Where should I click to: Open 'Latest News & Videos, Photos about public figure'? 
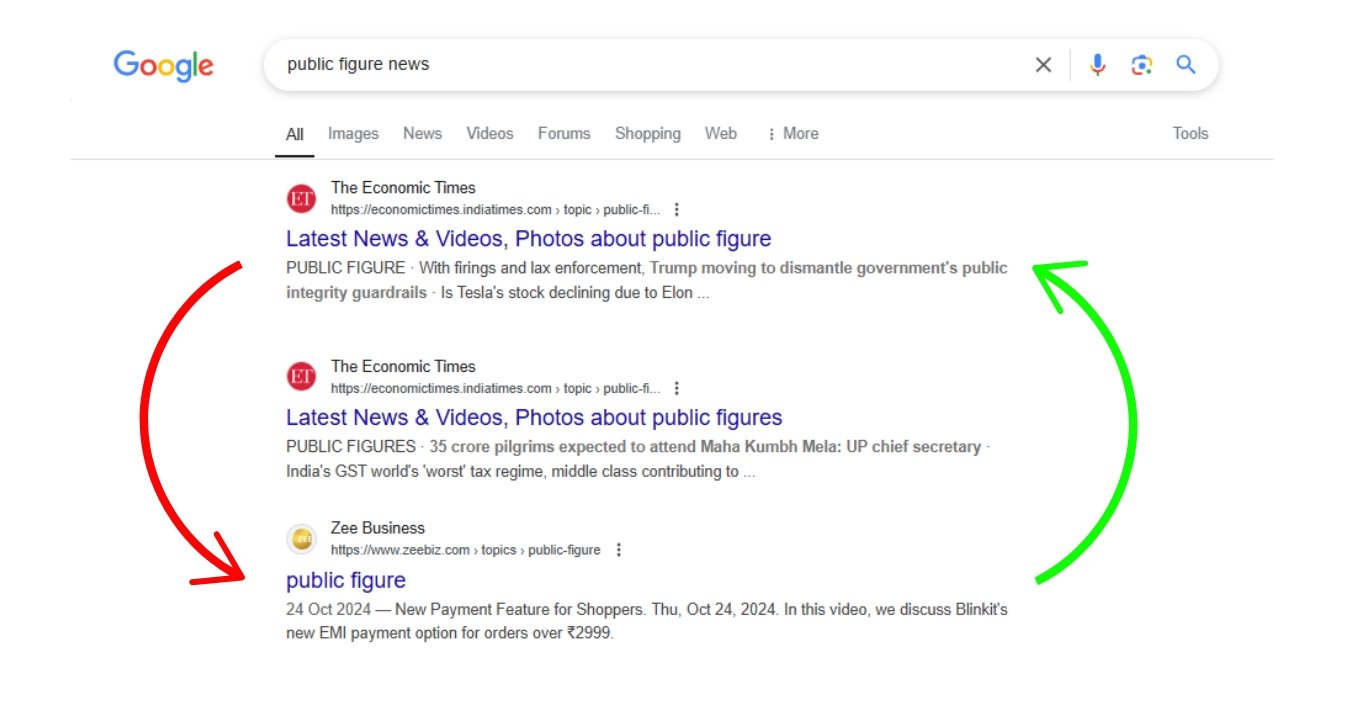coord(529,239)
